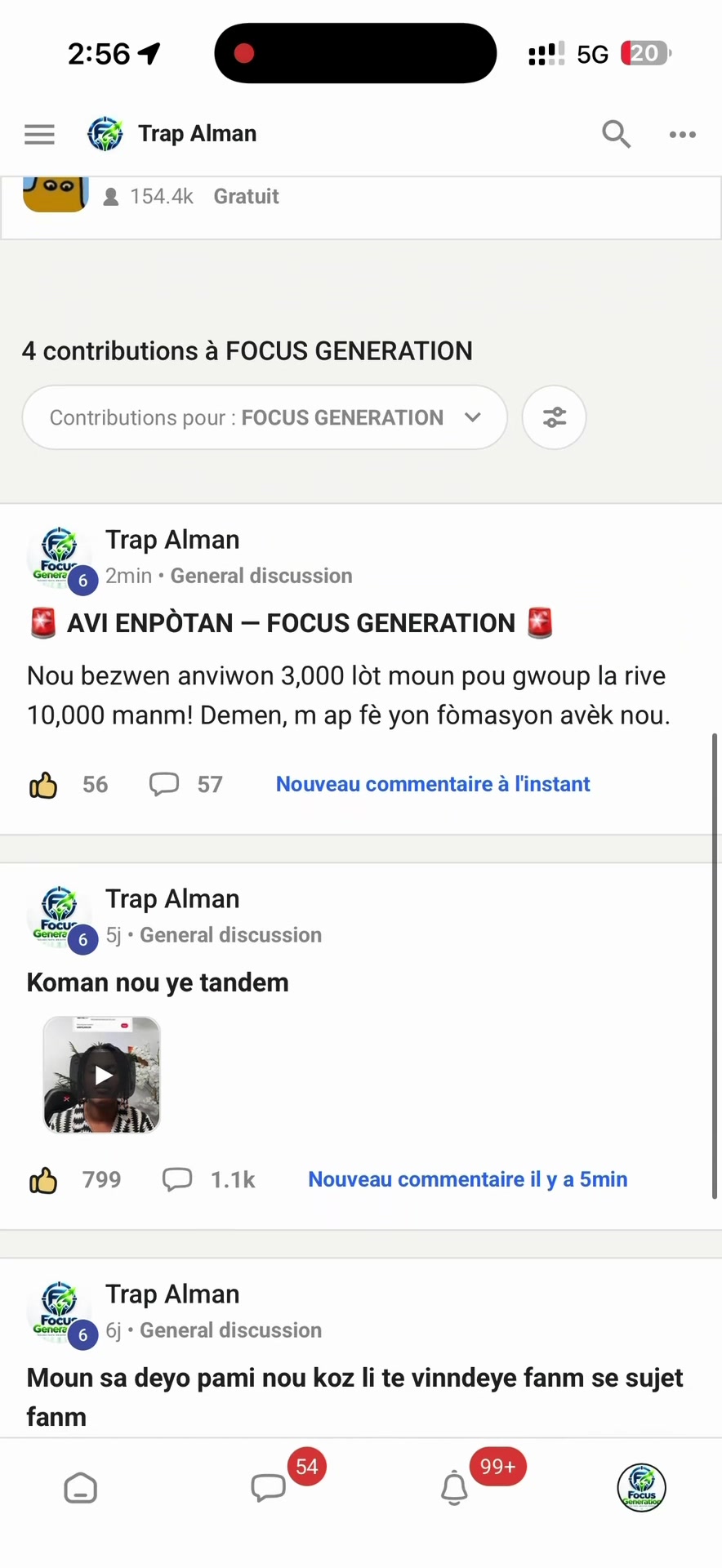Open comments on Koman nou ye tandem post
Screen dimensions: 722x1568
tap(177, 1180)
